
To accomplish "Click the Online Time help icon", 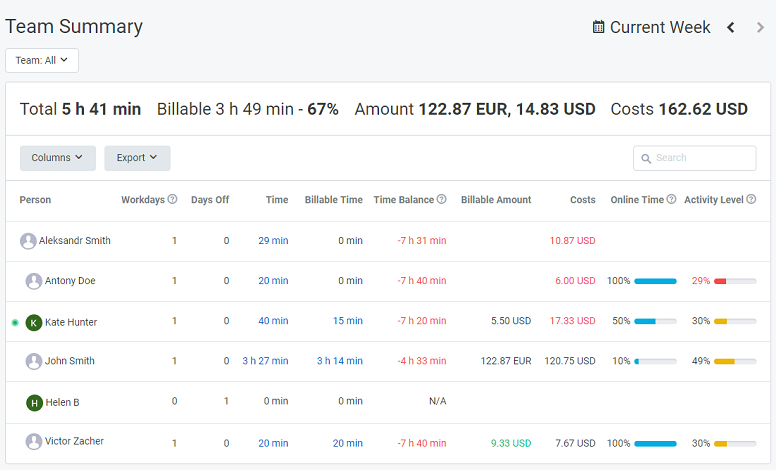I will [671, 200].
